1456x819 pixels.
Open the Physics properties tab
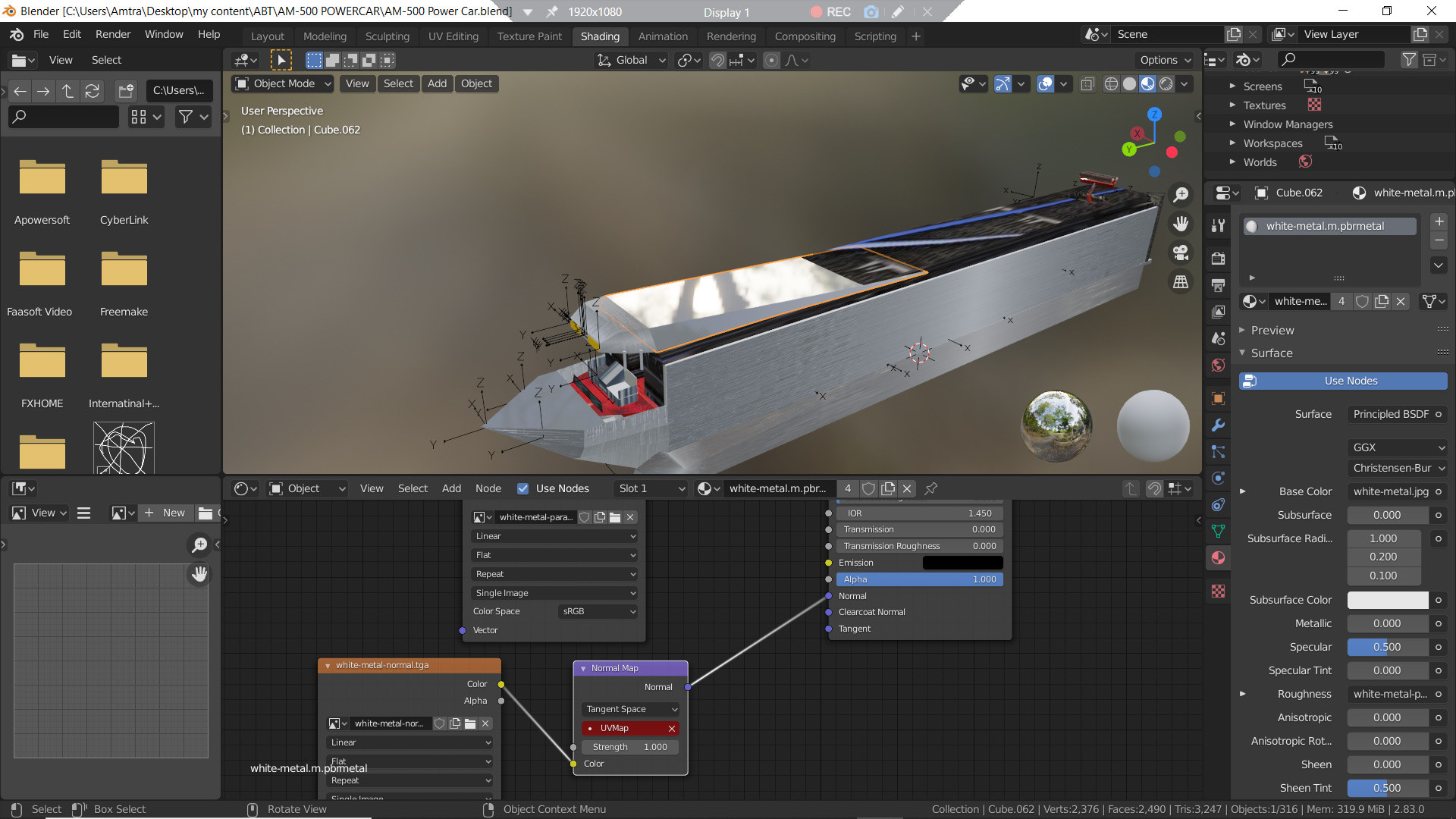(x=1219, y=478)
